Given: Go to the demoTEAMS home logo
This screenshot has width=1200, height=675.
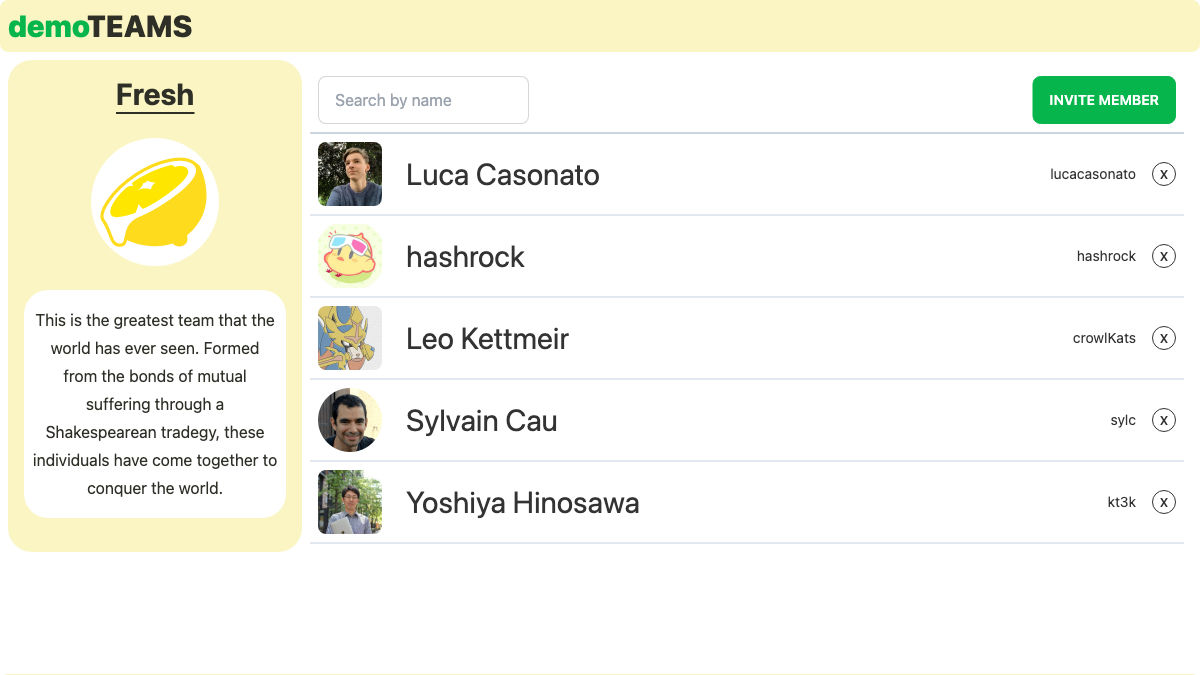Looking at the screenshot, I should click(100, 27).
